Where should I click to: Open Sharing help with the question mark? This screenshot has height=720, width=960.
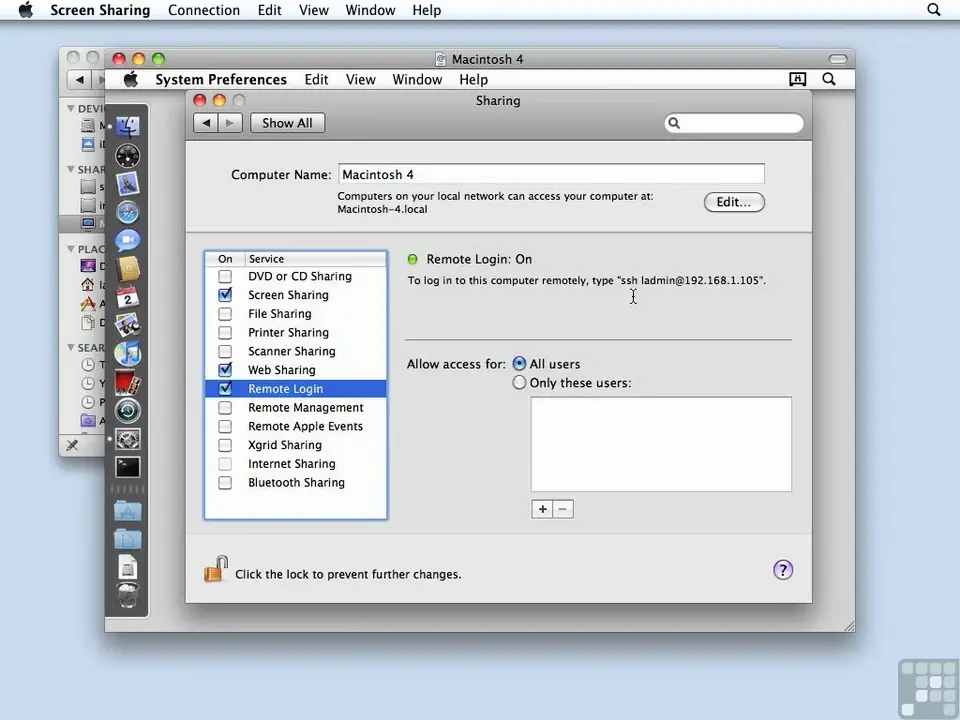(x=783, y=570)
